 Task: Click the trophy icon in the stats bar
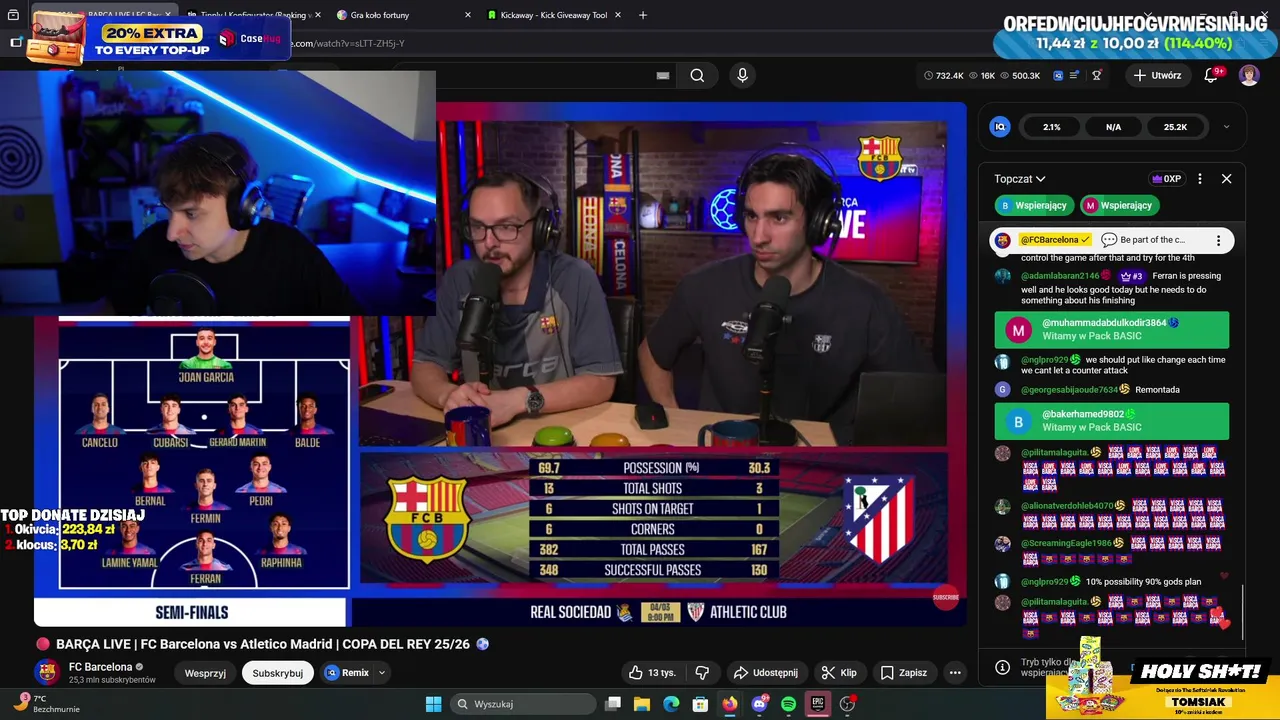[1096, 75]
